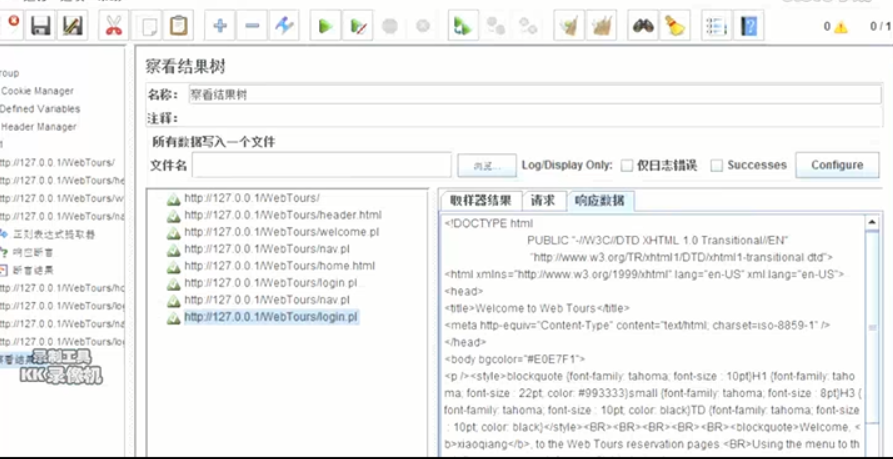Viewport: 893px width, 459px height.
Task: Clear all results with double broom icon
Action: (x=601, y=26)
